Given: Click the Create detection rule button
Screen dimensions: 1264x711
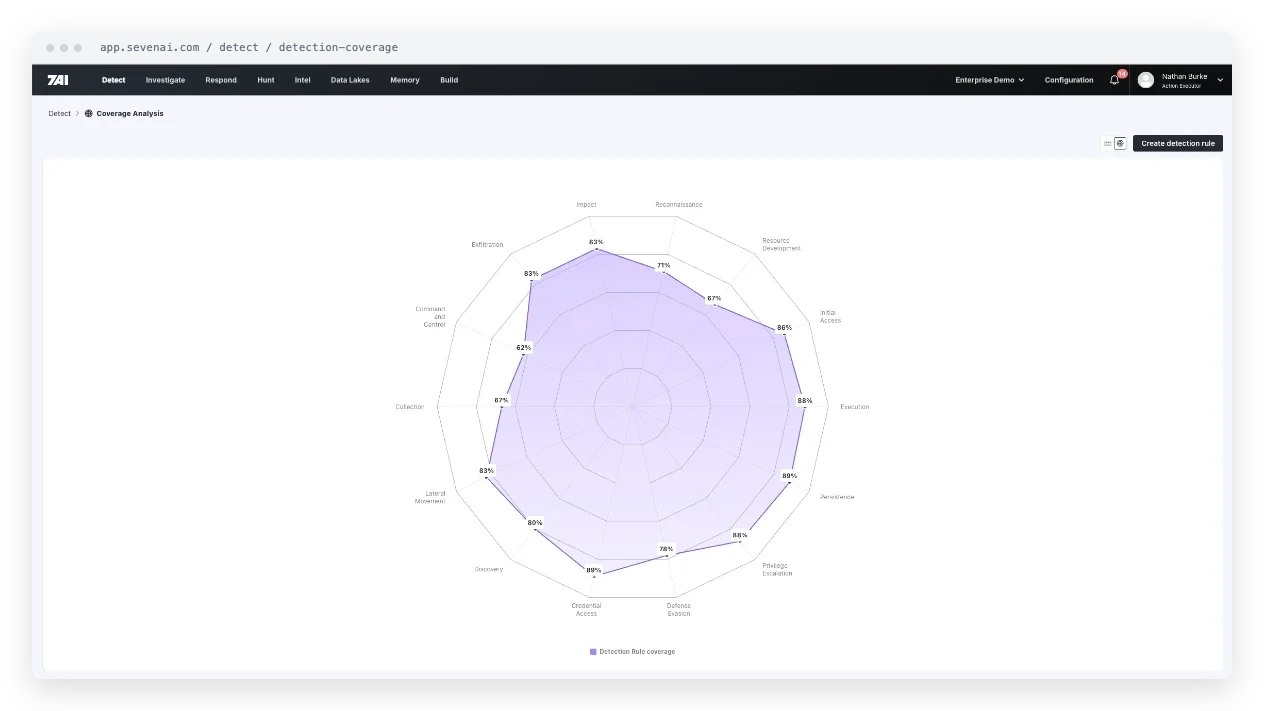Looking at the screenshot, I should tap(1178, 144).
